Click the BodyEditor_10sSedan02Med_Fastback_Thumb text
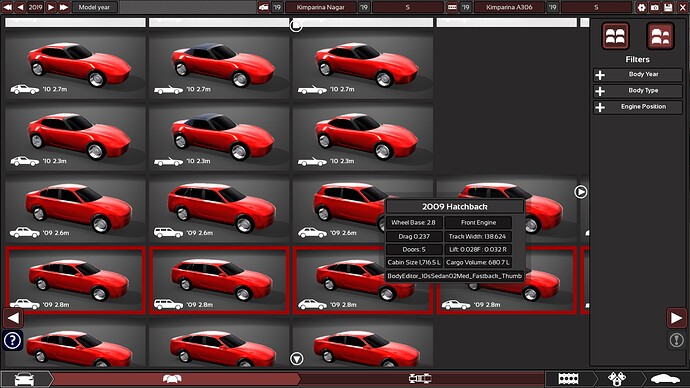Viewport: 690px width, 388px height. [455, 276]
